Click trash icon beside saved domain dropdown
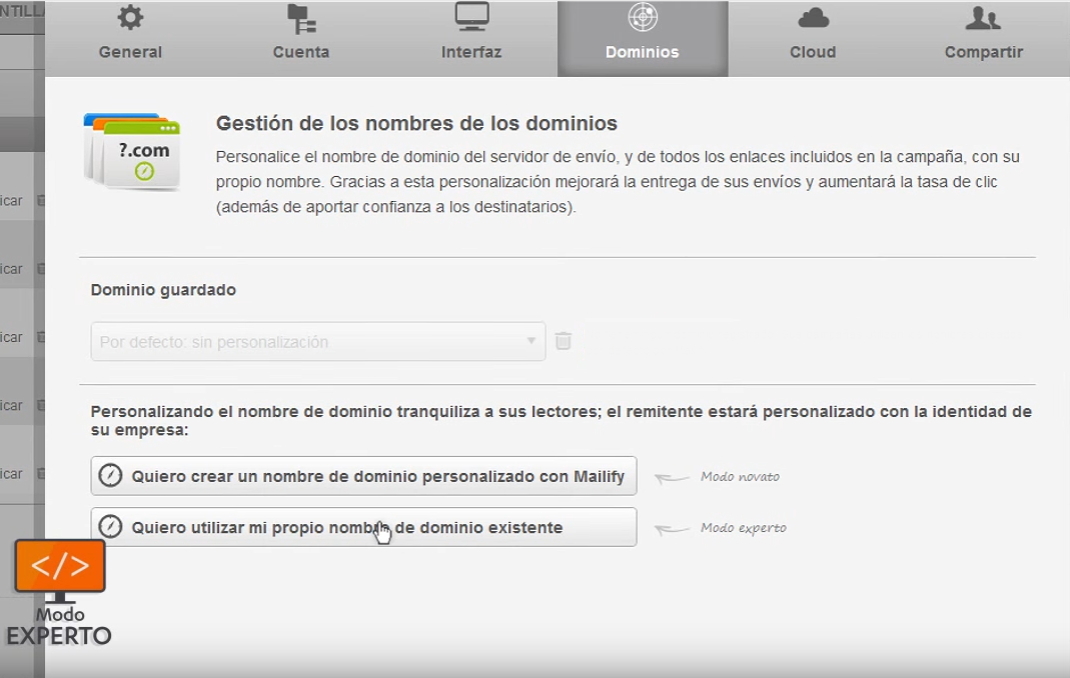This screenshot has width=1070, height=678. click(x=563, y=341)
